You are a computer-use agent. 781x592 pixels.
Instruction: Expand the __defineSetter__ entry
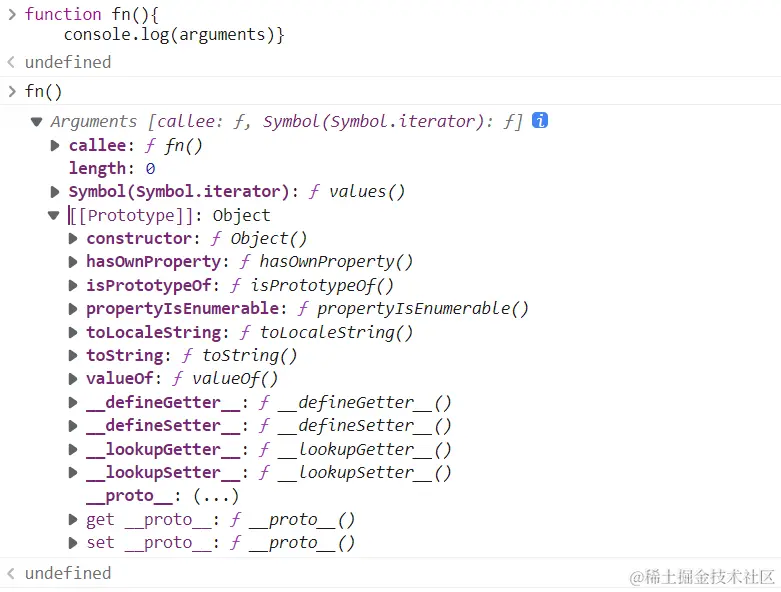(73, 426)
